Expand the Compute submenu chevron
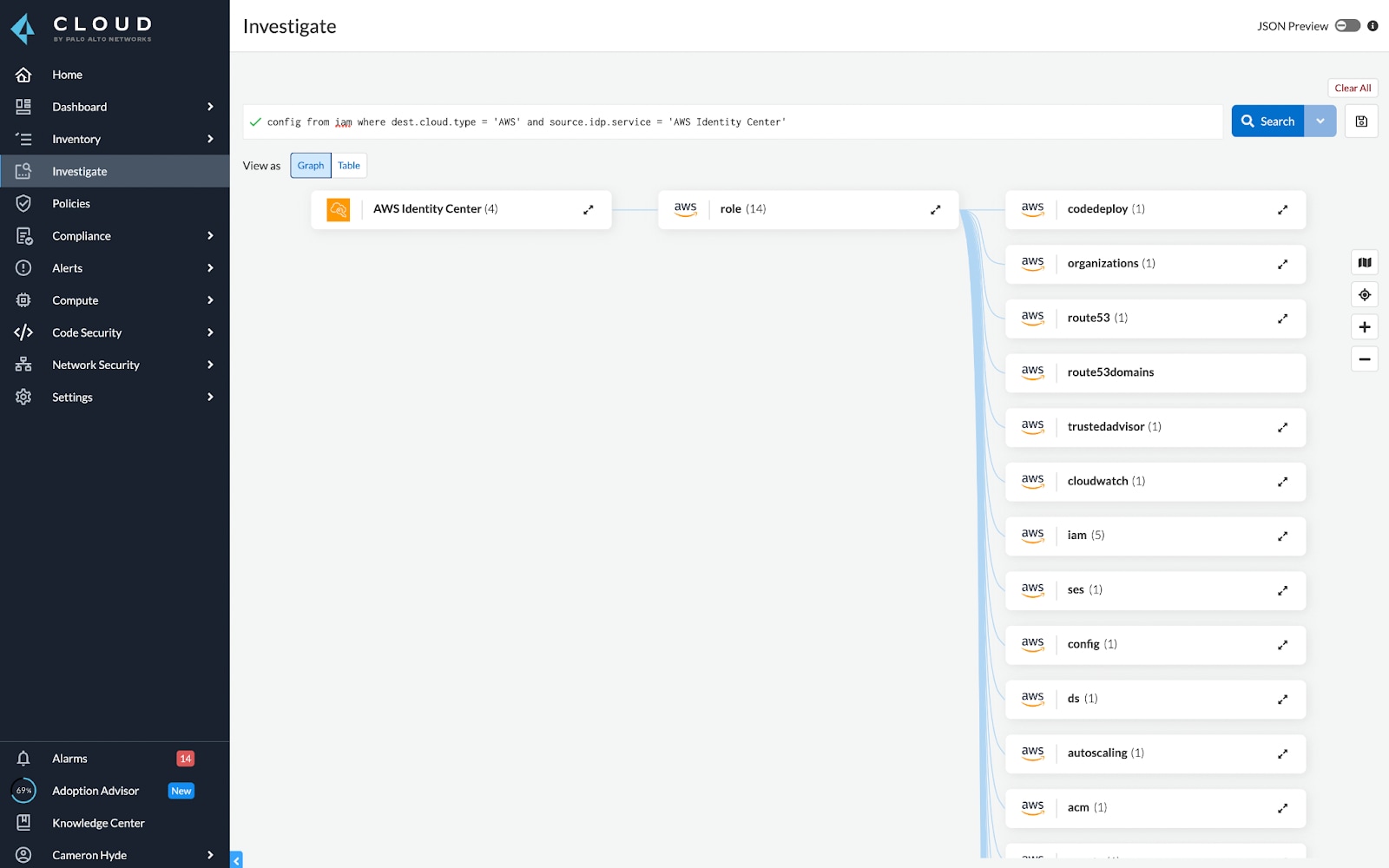1389x868 pixels. [210, 300]
